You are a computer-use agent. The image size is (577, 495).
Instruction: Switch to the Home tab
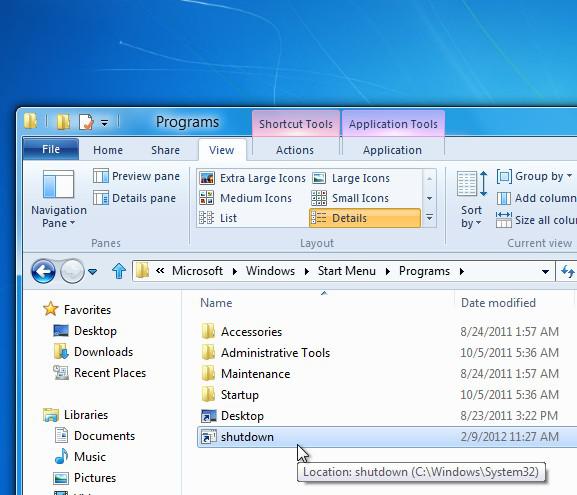[x=108, y=150]
